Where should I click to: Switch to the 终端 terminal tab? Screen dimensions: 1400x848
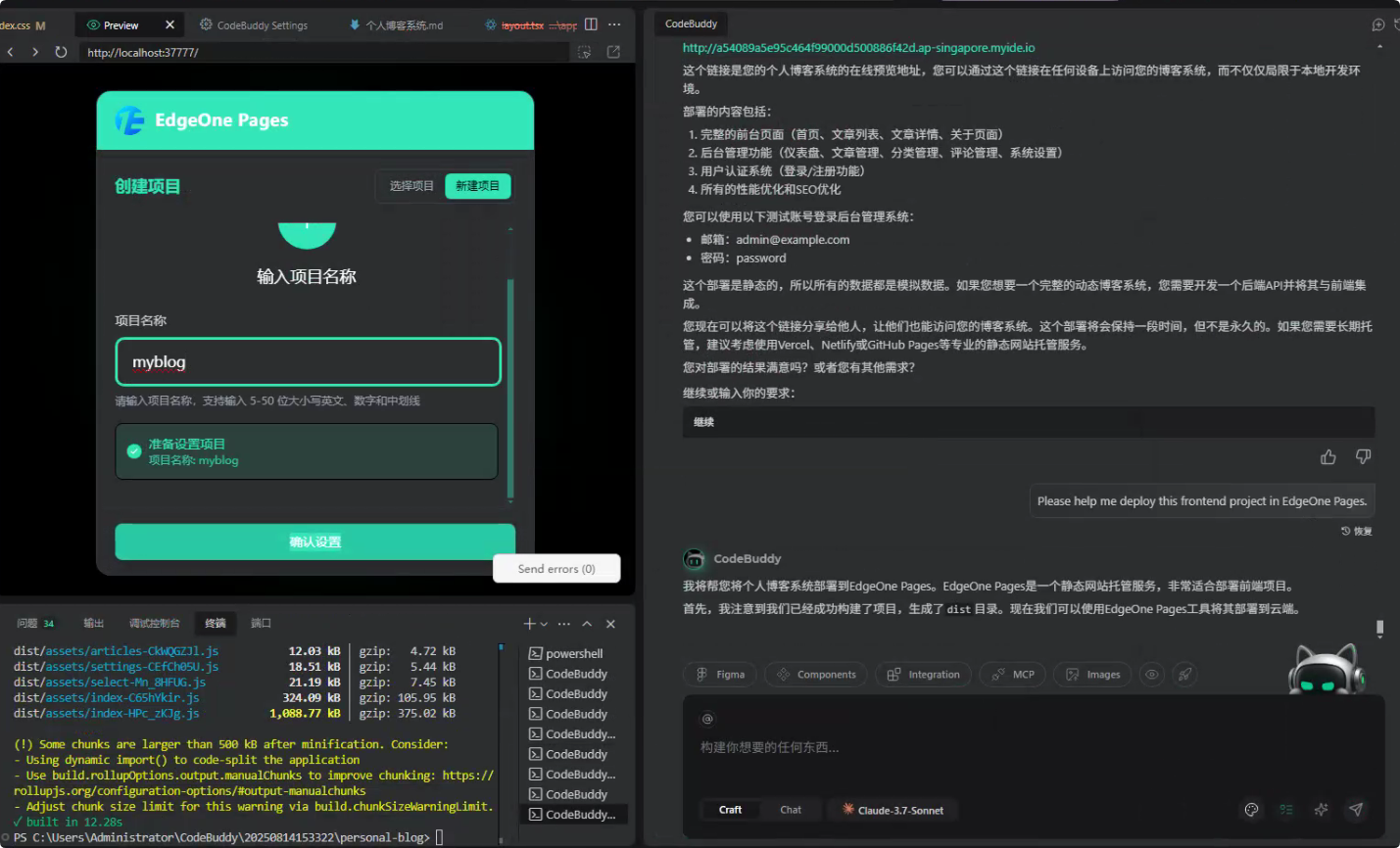[x=216, y=623]
